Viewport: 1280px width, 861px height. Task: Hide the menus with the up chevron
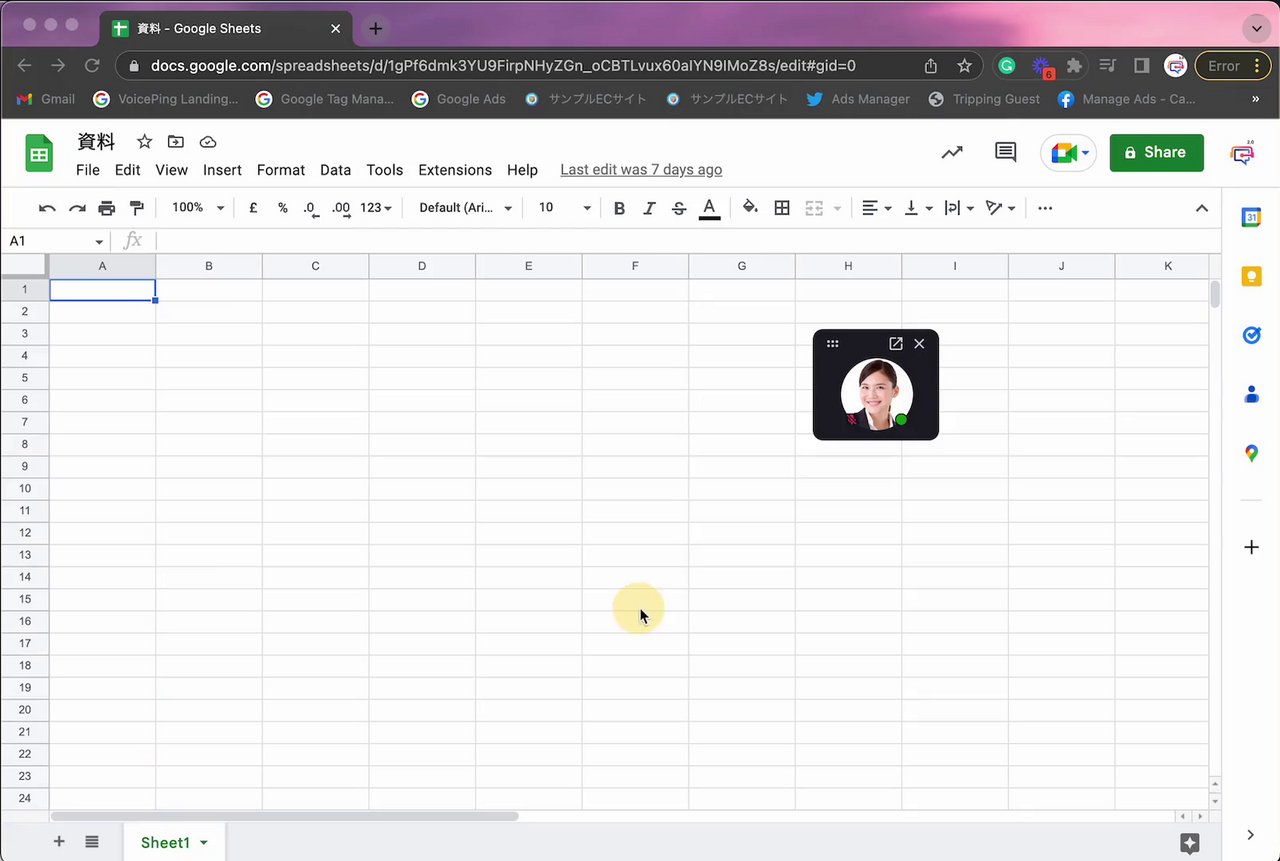(x=1202, y=208)
